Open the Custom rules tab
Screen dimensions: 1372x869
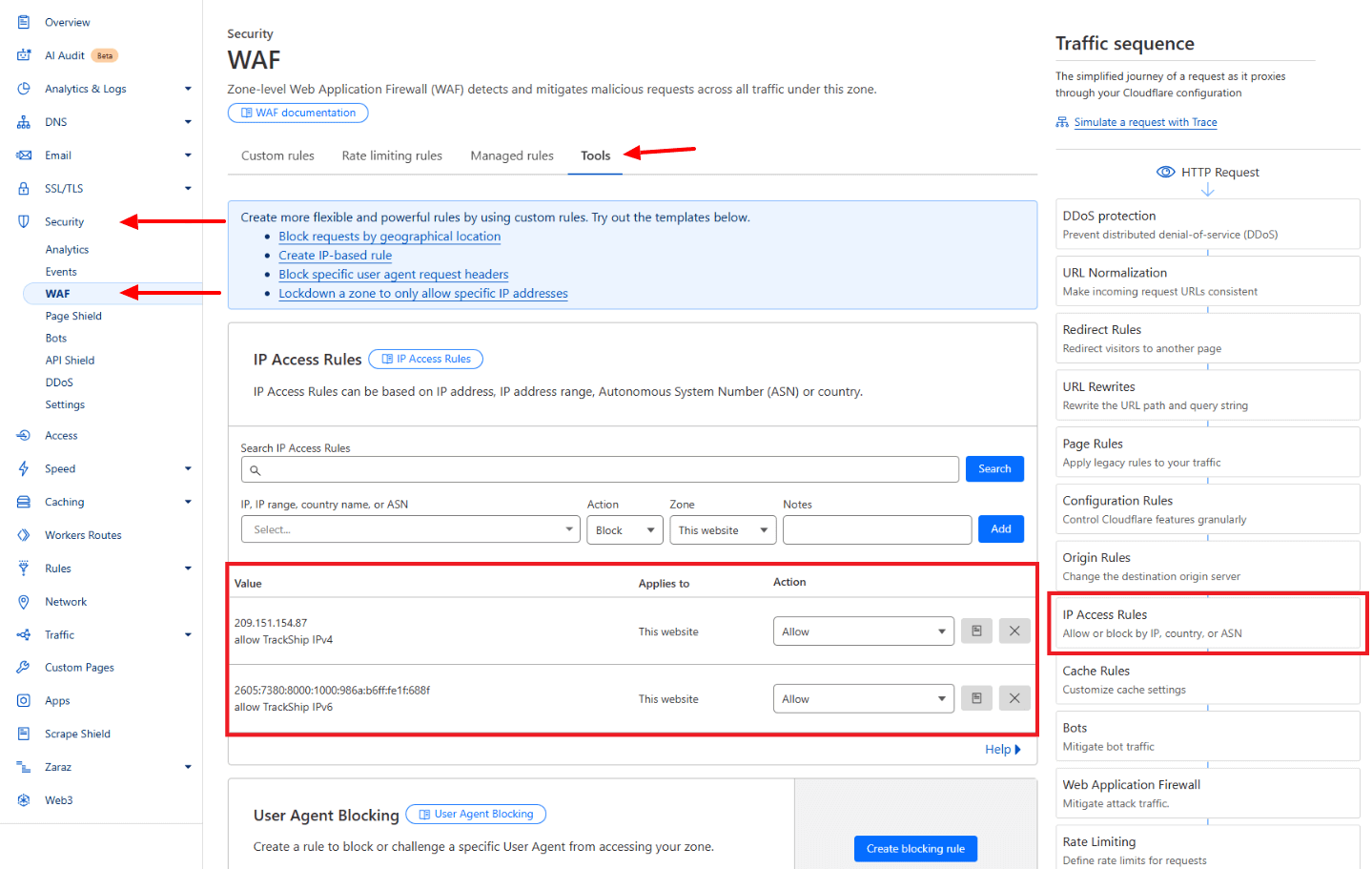pyautogui.click(x=276, y=155)
